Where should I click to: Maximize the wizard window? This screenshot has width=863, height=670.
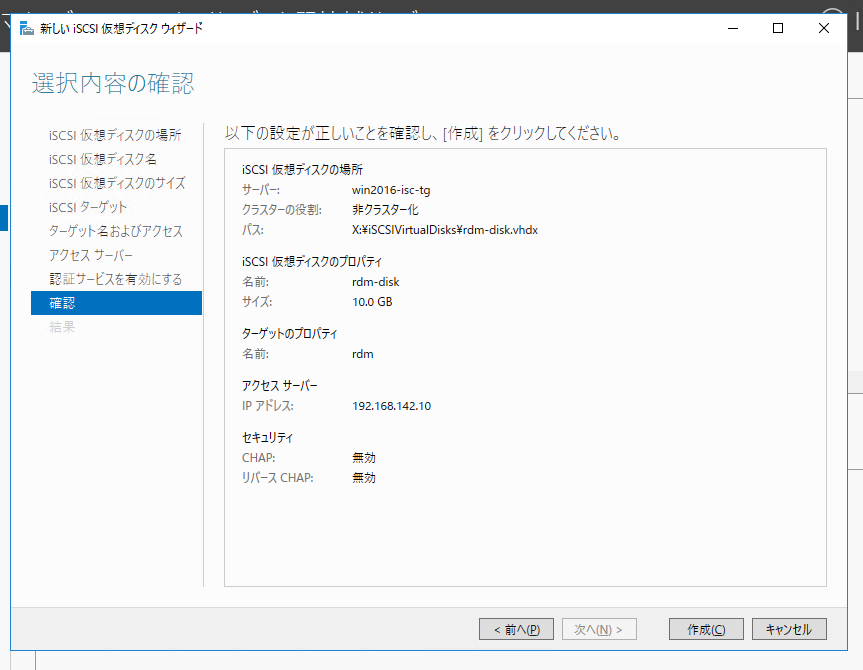coord(778,28)
